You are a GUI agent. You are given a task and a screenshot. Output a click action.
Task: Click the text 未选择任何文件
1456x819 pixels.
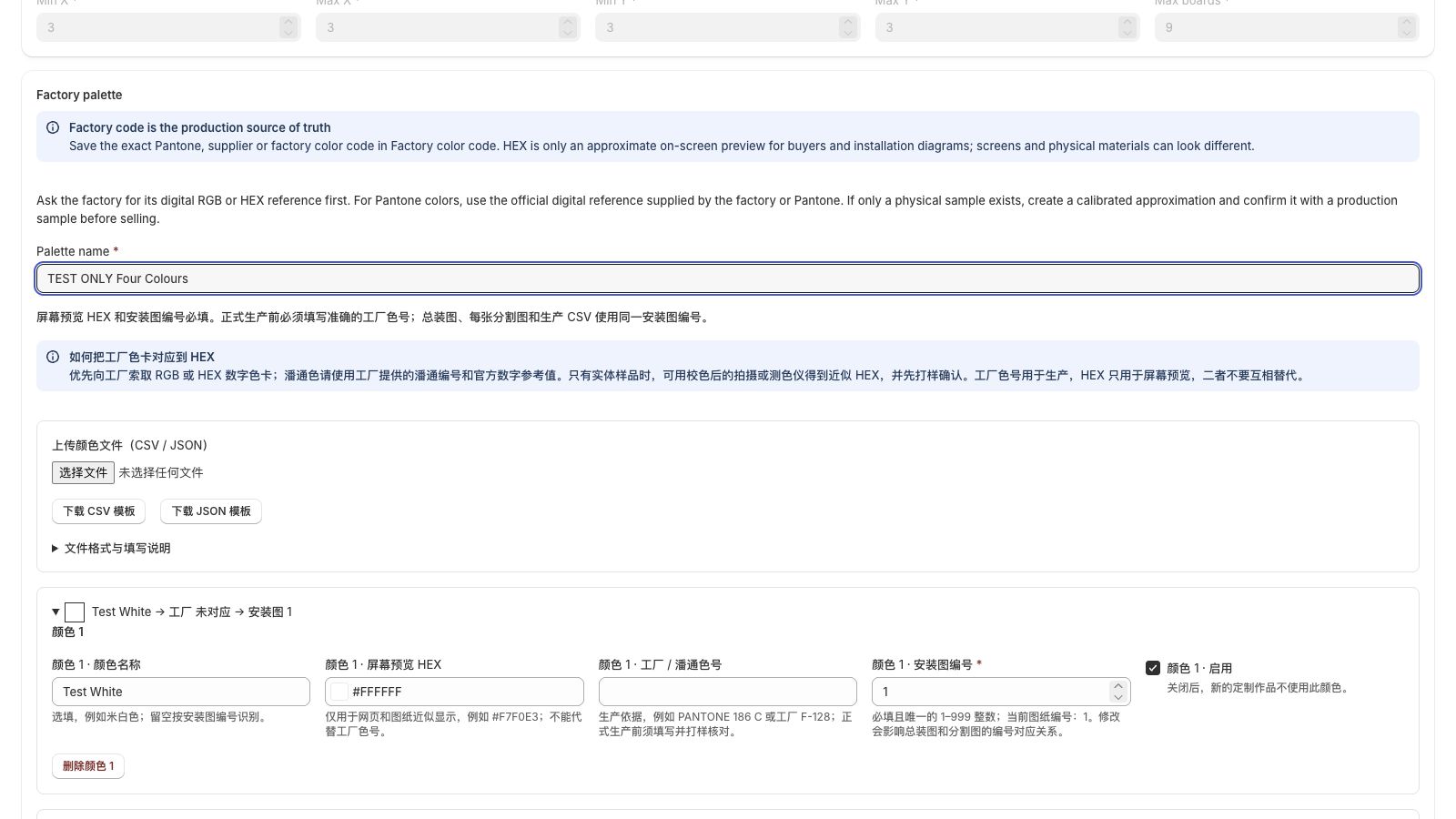[x=161, y=472]
